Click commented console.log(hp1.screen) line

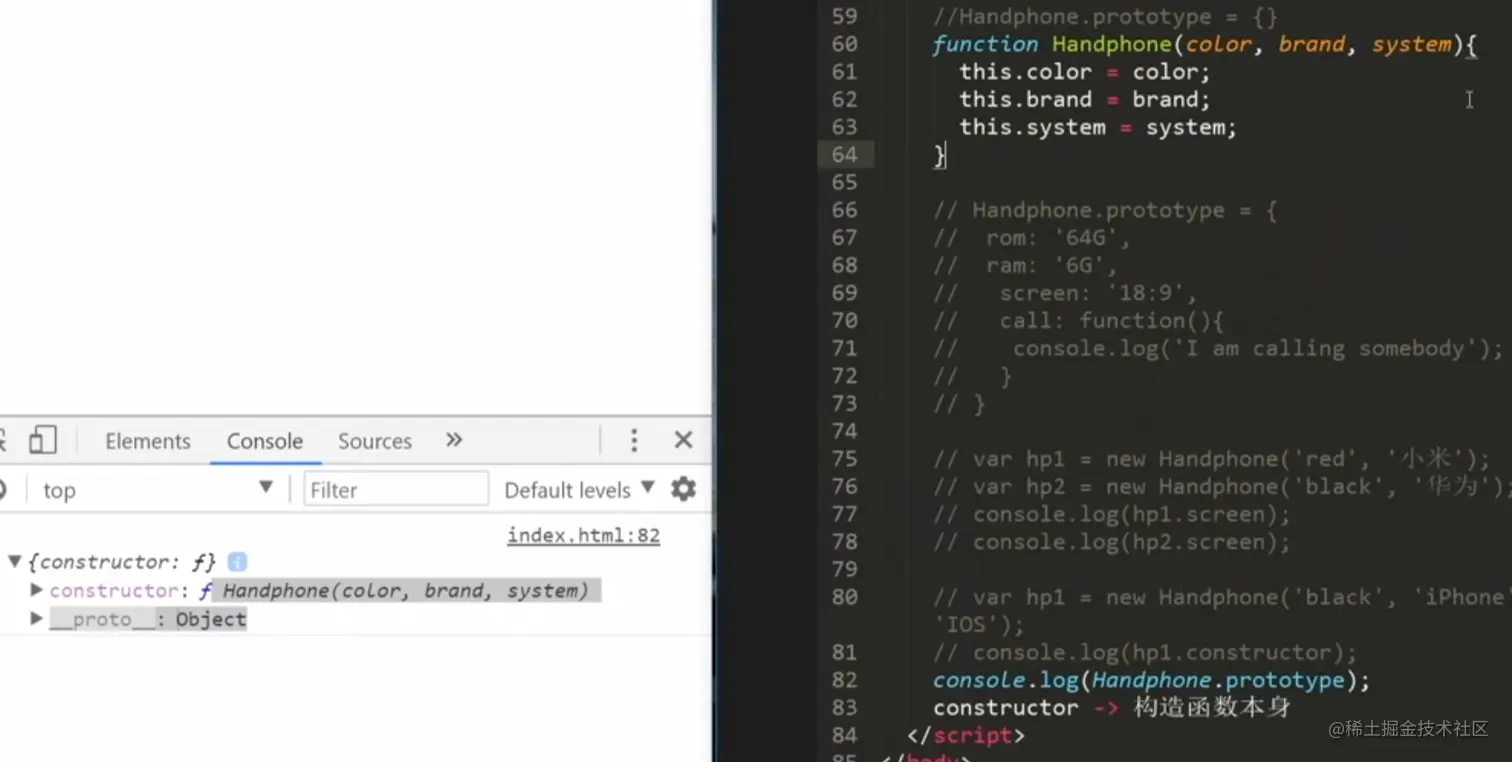[x=1111, y=514]
